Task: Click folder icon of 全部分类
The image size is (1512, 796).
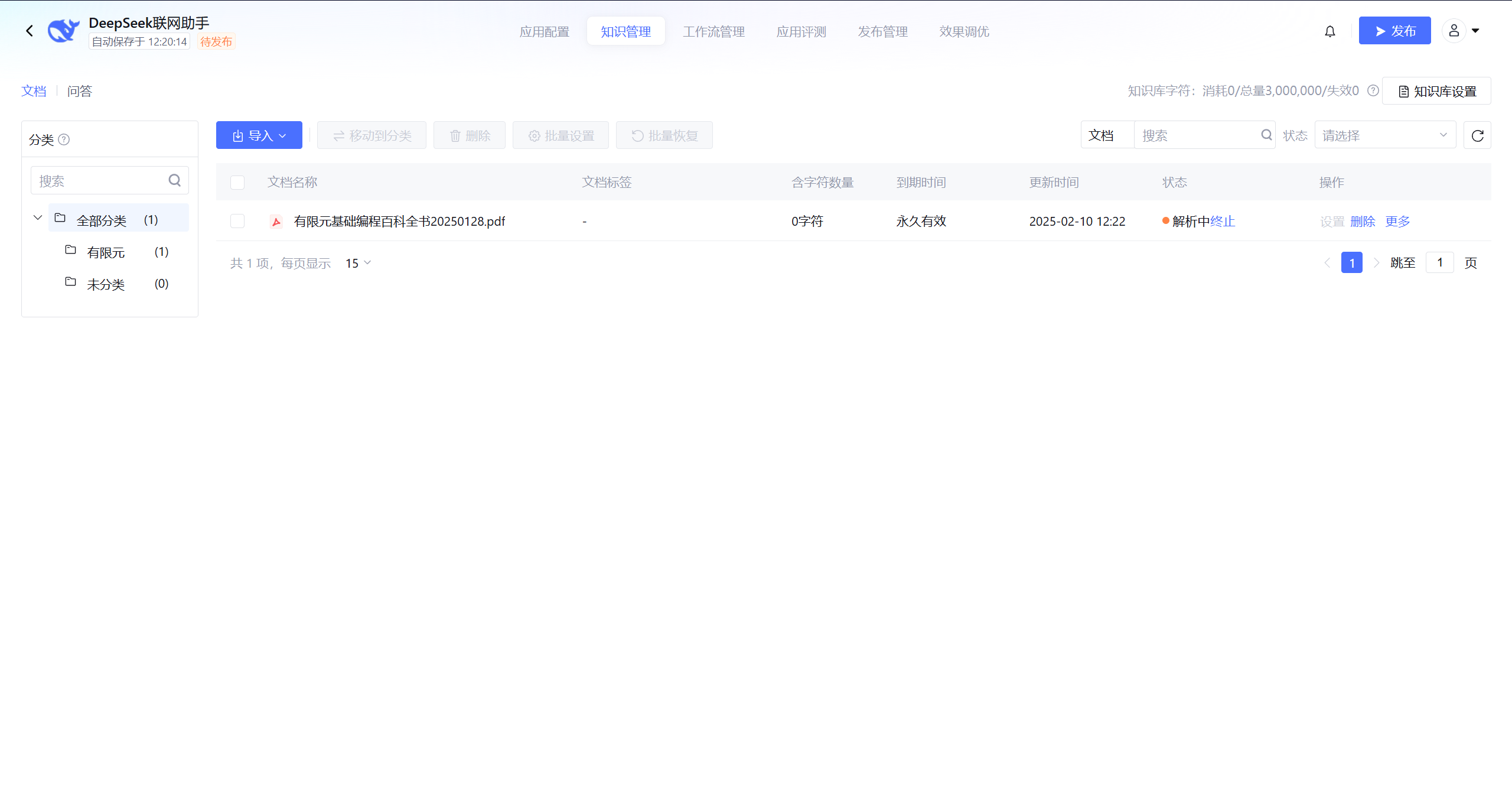Action: [x=60, y=218]
